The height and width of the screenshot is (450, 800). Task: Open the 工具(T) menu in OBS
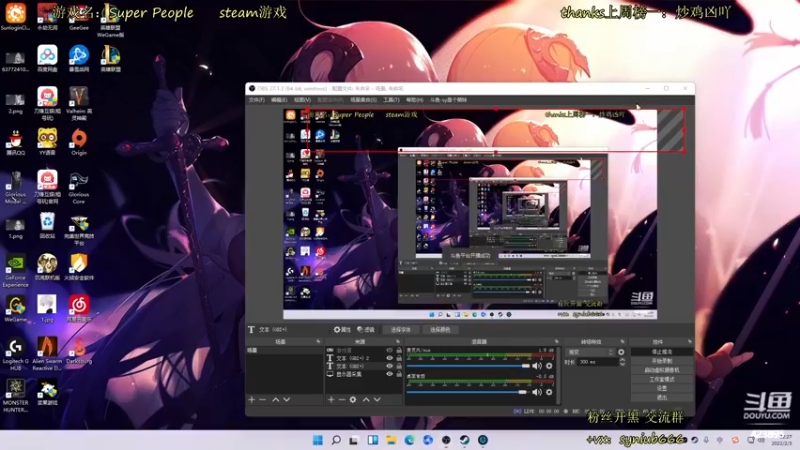click(x=391, y=100)
